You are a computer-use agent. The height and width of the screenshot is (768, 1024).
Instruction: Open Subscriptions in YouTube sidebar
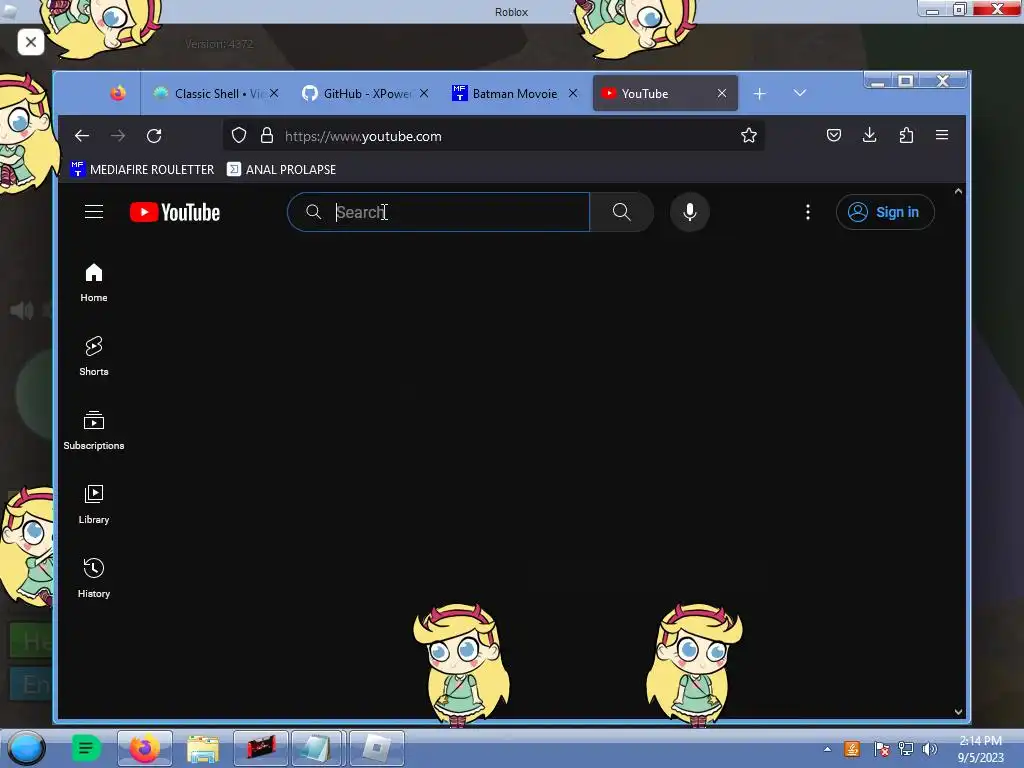[94, 430]
